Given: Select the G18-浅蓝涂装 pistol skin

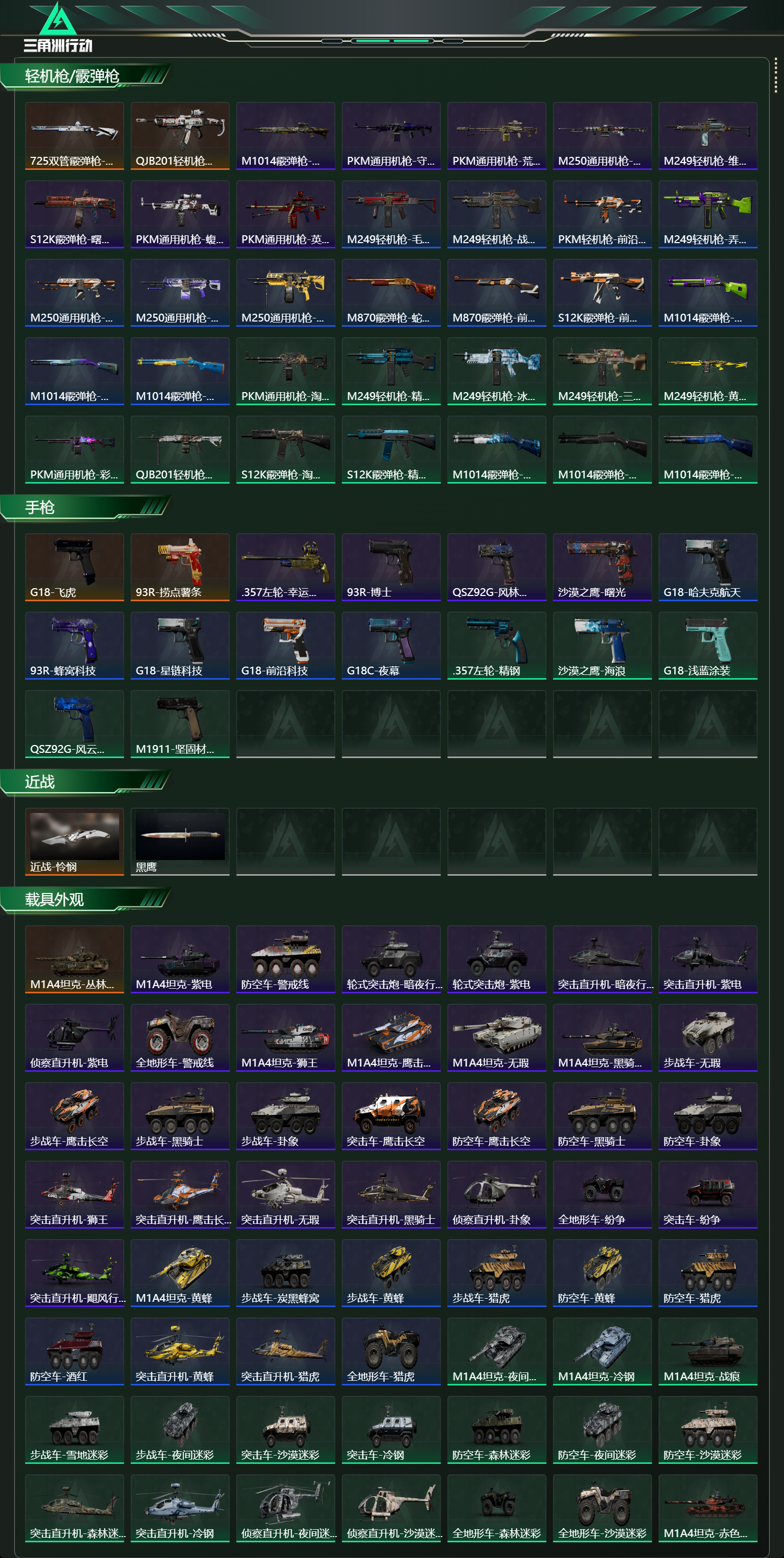Looking at the screenshot, I should pos(708,645).
